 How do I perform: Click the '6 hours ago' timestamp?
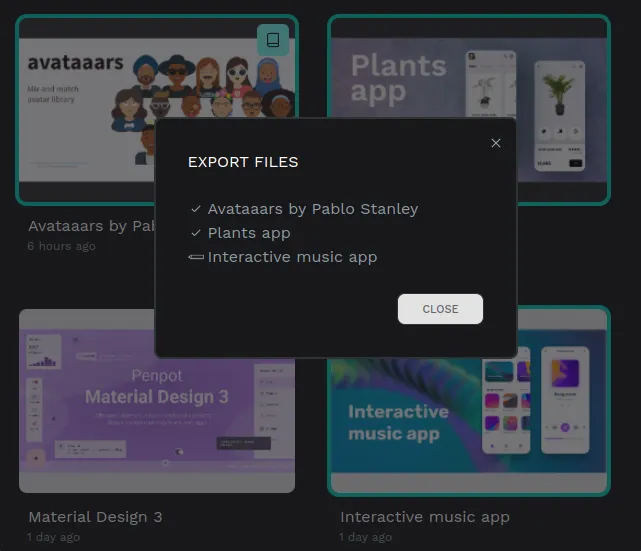click(x=61, y=246)
